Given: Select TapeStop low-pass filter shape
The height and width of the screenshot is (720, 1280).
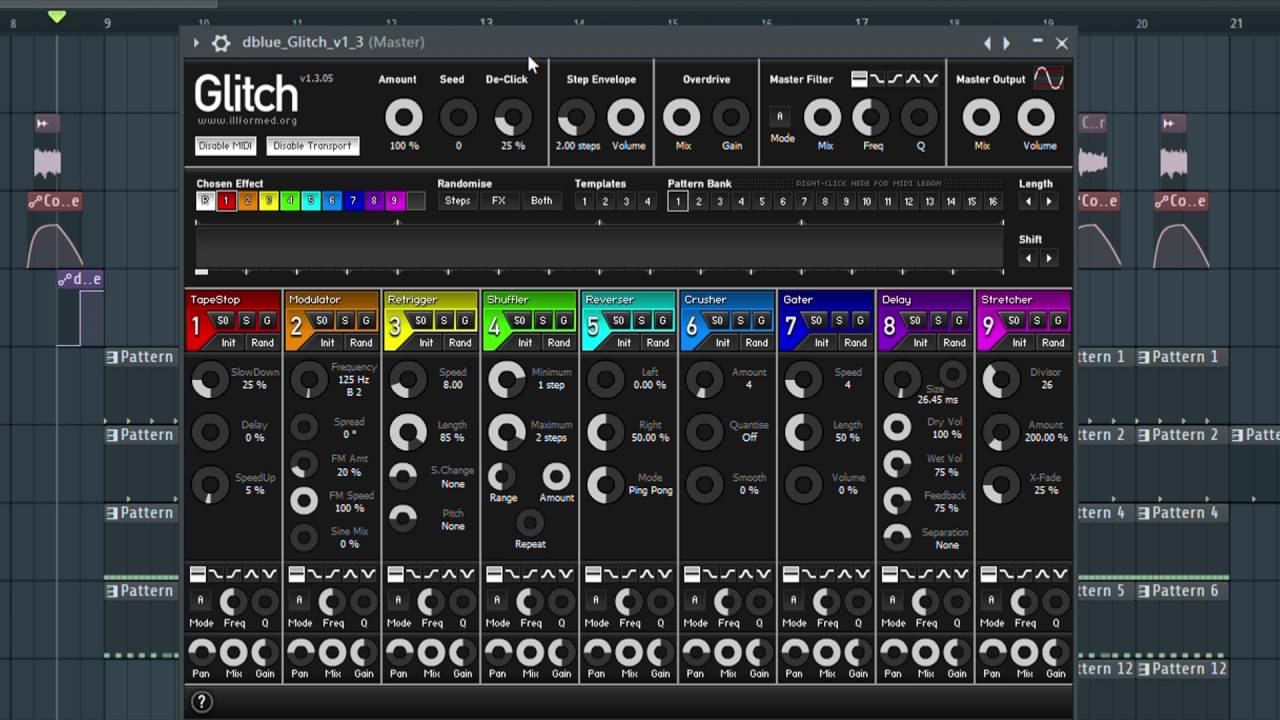Looking at the screenshot, I should pos(216,574).
